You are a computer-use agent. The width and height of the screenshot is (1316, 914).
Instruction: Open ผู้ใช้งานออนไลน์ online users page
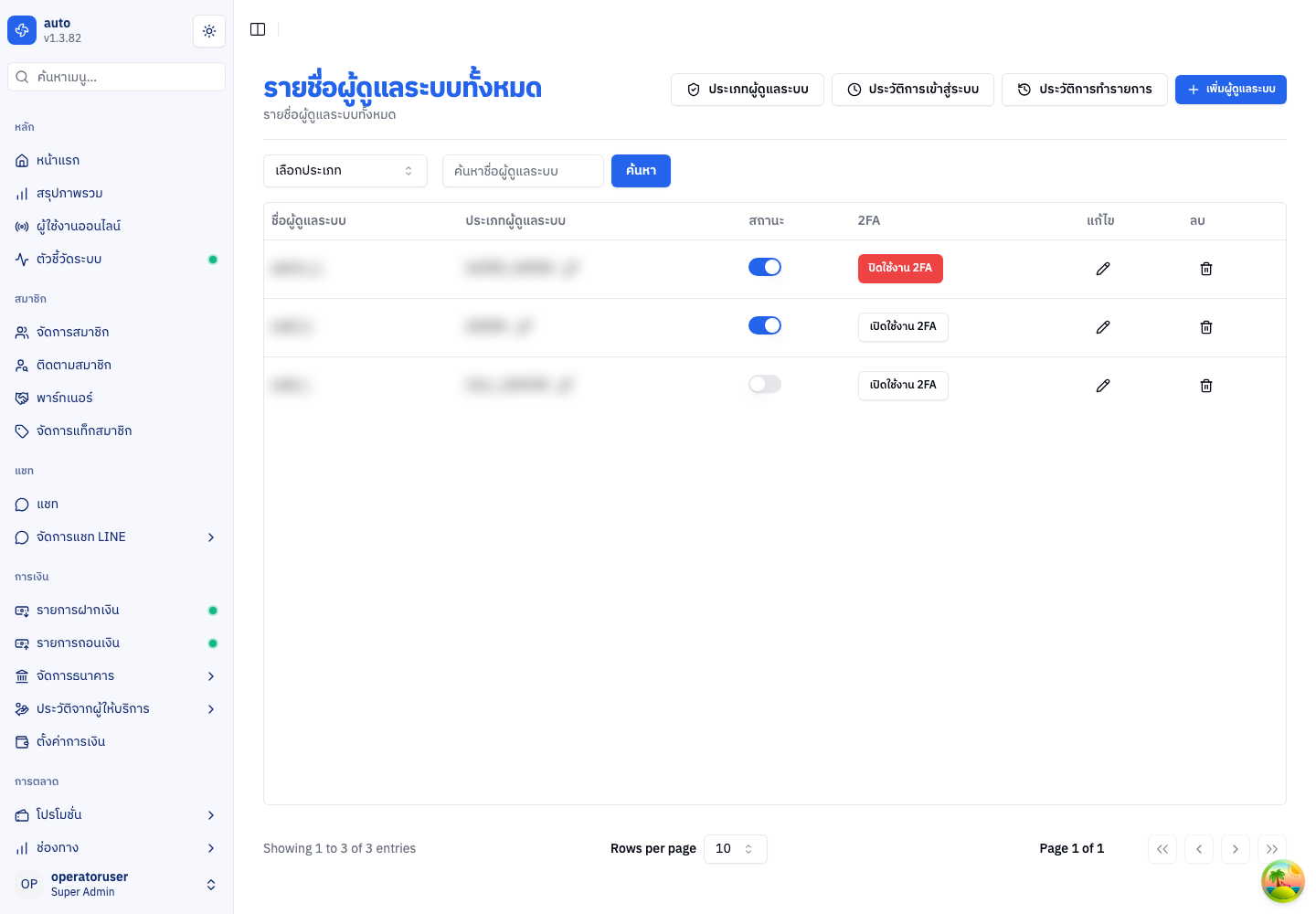[x=116, y=227]
